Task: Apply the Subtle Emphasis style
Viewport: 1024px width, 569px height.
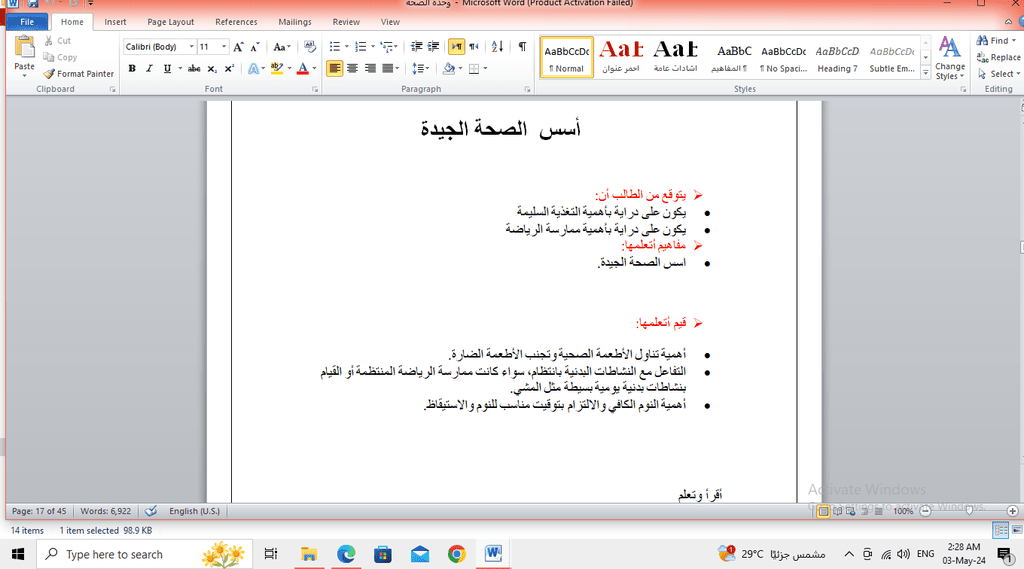Action: click(891, 57)
